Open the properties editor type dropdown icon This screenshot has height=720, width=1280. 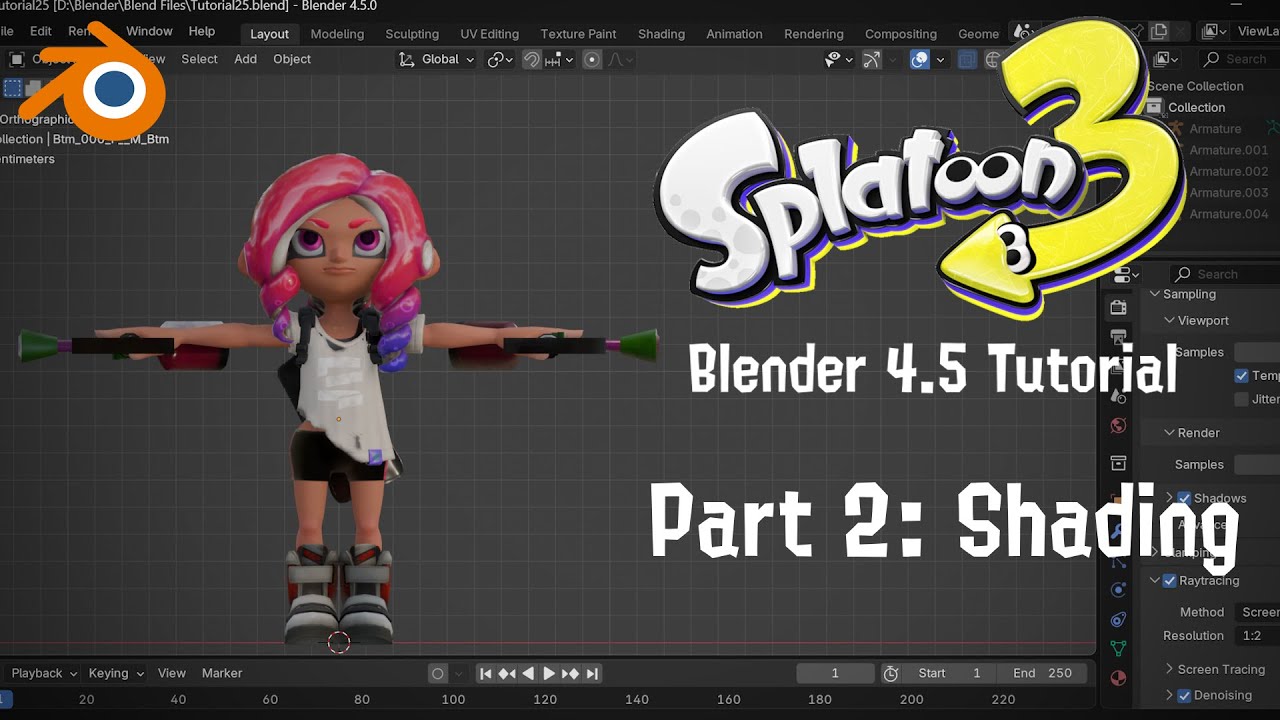1126,274
